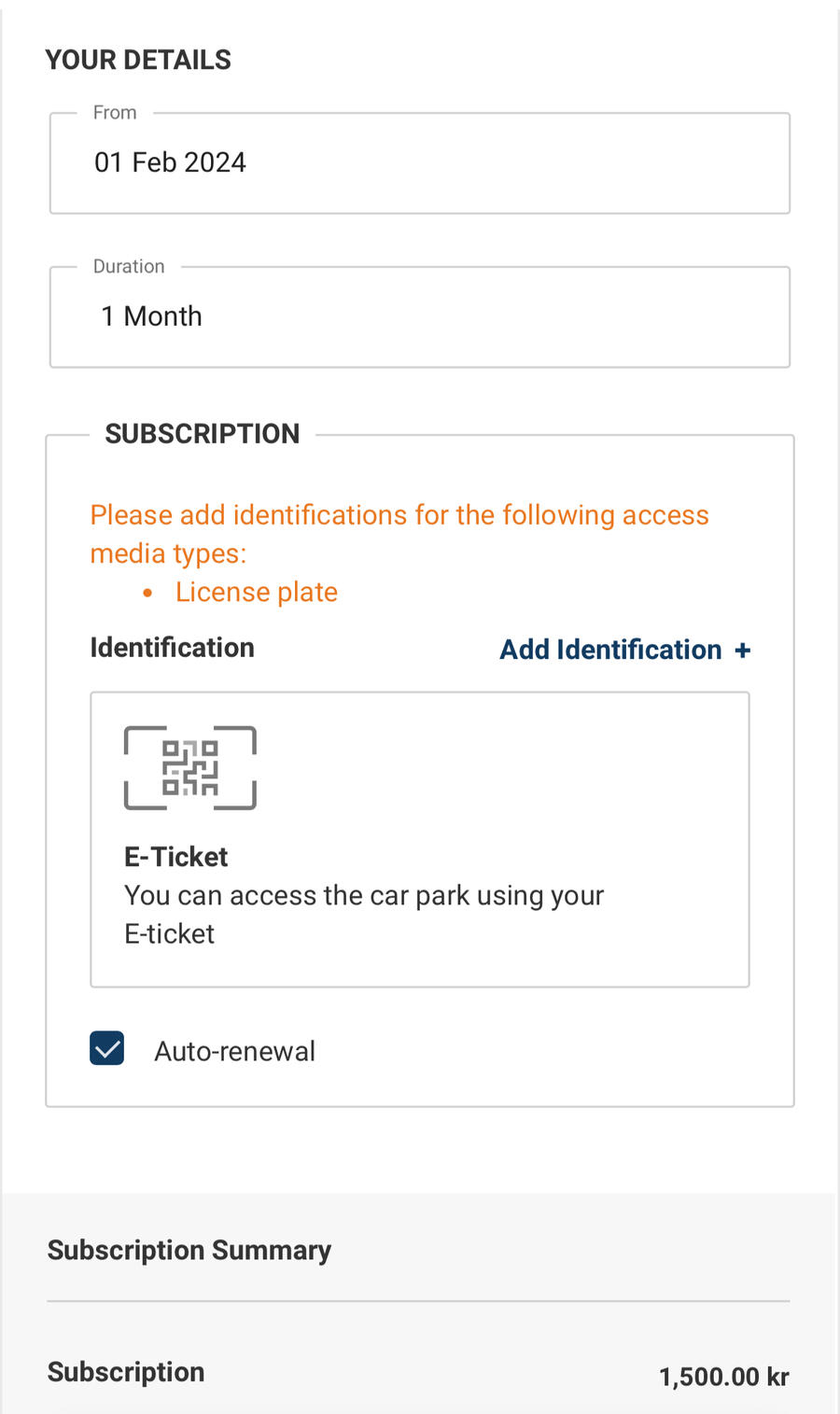The height and width of the screenshot is (1414, 840).
Task: Click the YOUR DETAILS heading
Action: click(138, 60)
